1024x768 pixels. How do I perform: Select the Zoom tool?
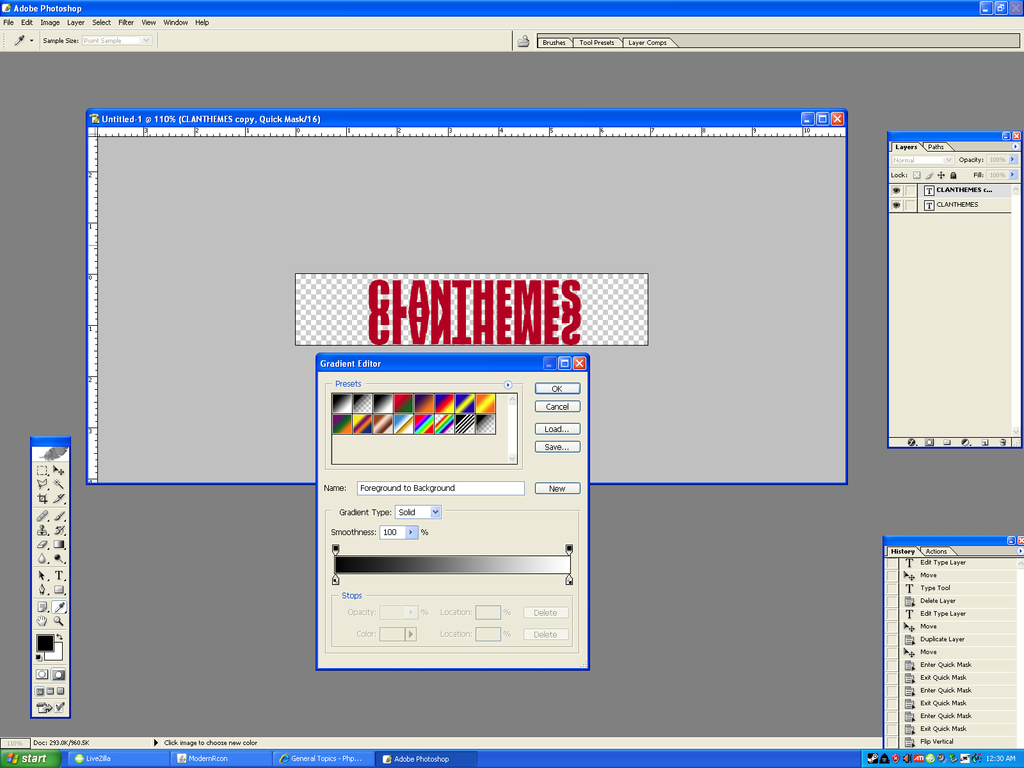pos(59,621)
